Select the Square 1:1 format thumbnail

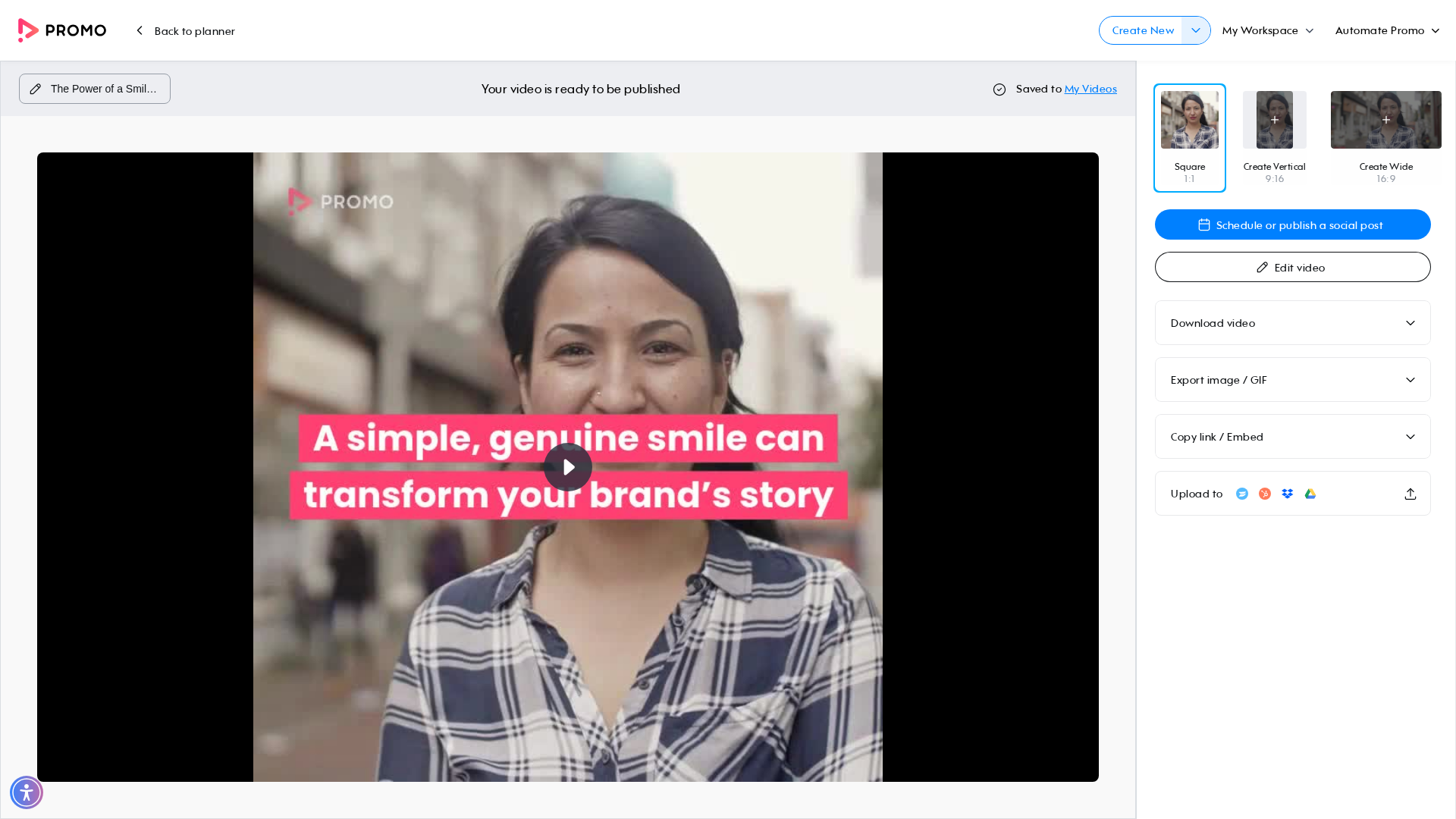pos(1189,138)
